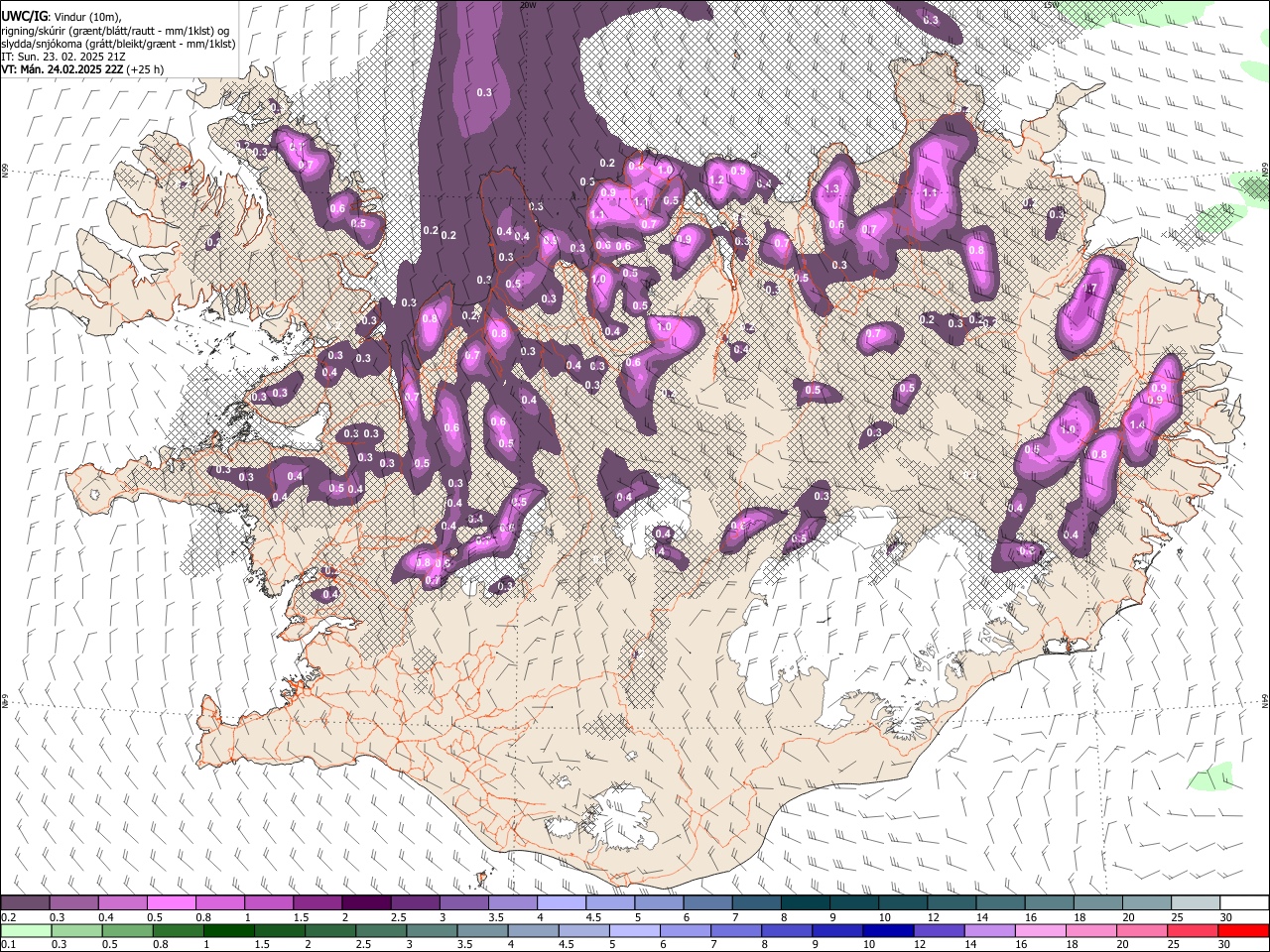The width and height of the screenshot is (1270, 952).
Task: Select the deep navy blue 10–12 swatch, lower legend
Action: click(x=887, y=931)
